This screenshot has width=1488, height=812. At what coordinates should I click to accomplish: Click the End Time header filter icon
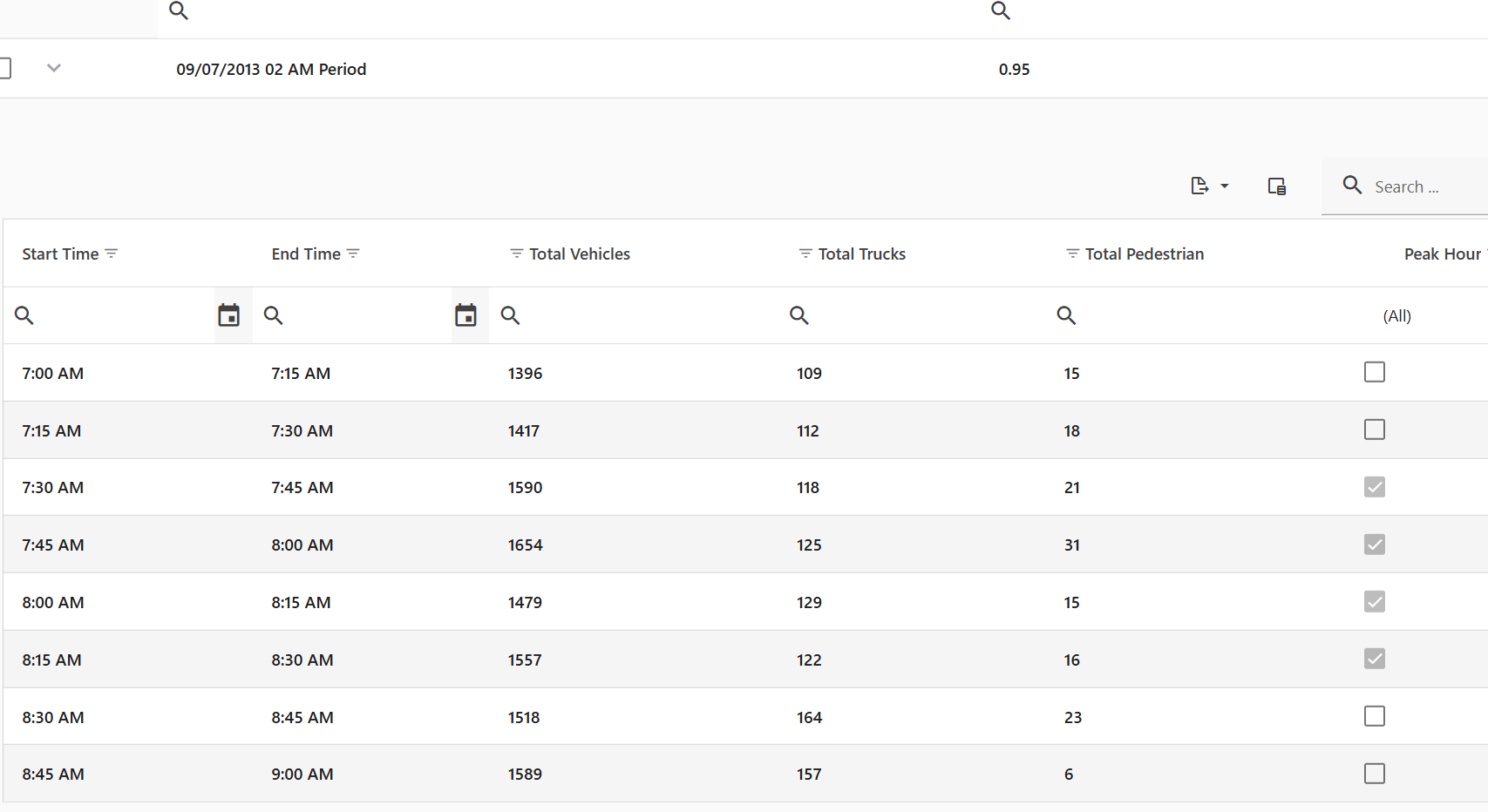pyautogui.click(x=353, y=254)
